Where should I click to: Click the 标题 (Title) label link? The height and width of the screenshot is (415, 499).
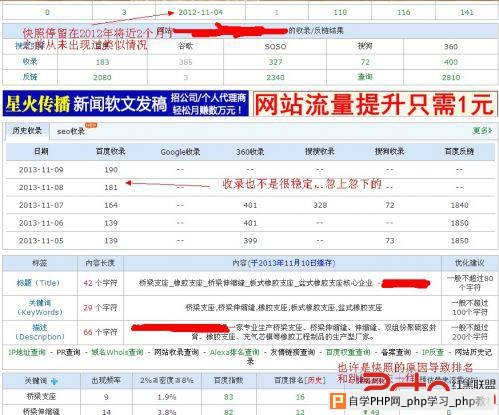(x=38, y=283)
